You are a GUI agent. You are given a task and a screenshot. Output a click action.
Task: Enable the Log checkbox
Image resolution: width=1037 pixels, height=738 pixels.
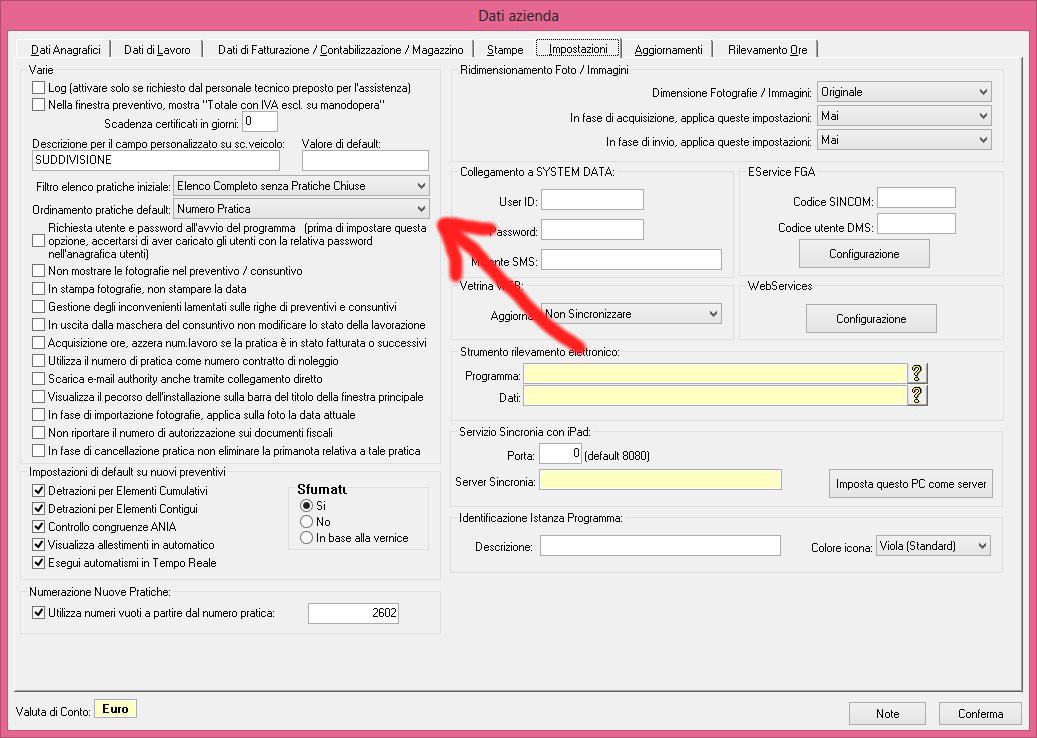(39, 88)
